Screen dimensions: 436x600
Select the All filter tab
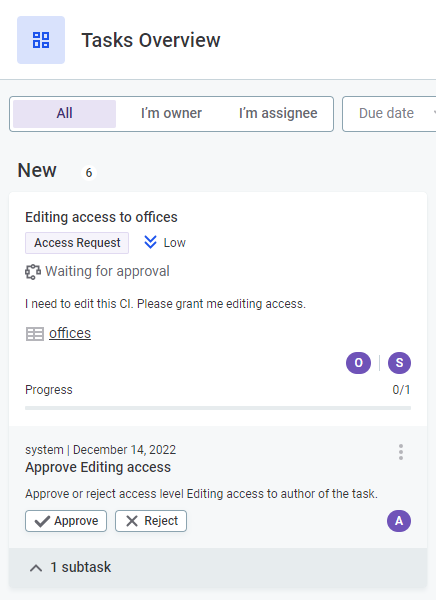(x=64, y=114)
